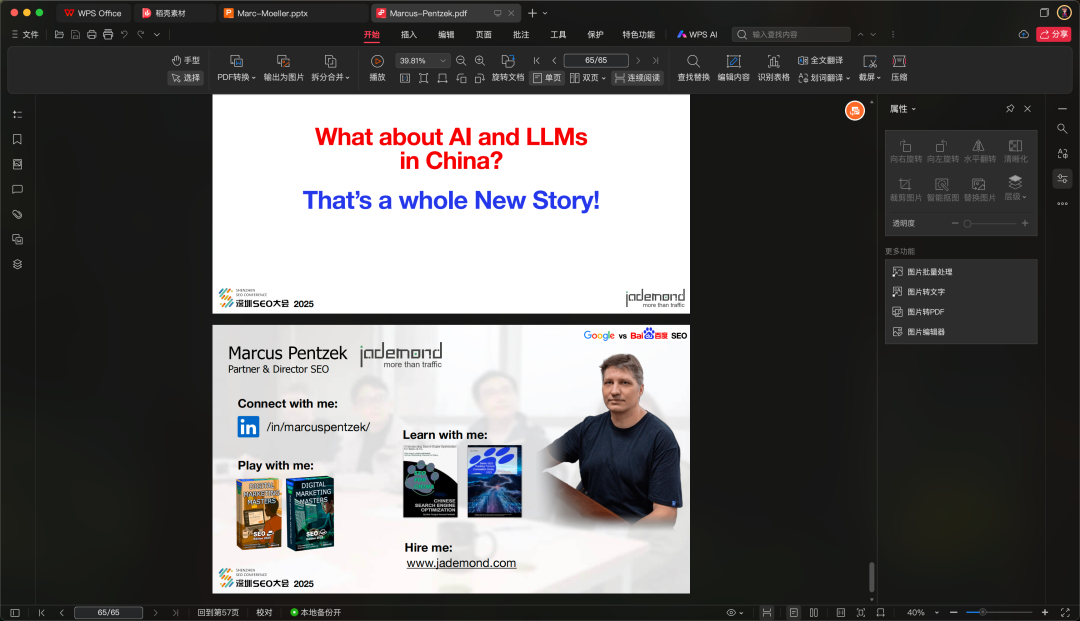
Task: Click the cloud sync icon
Action: click(x=1024, y=34)
